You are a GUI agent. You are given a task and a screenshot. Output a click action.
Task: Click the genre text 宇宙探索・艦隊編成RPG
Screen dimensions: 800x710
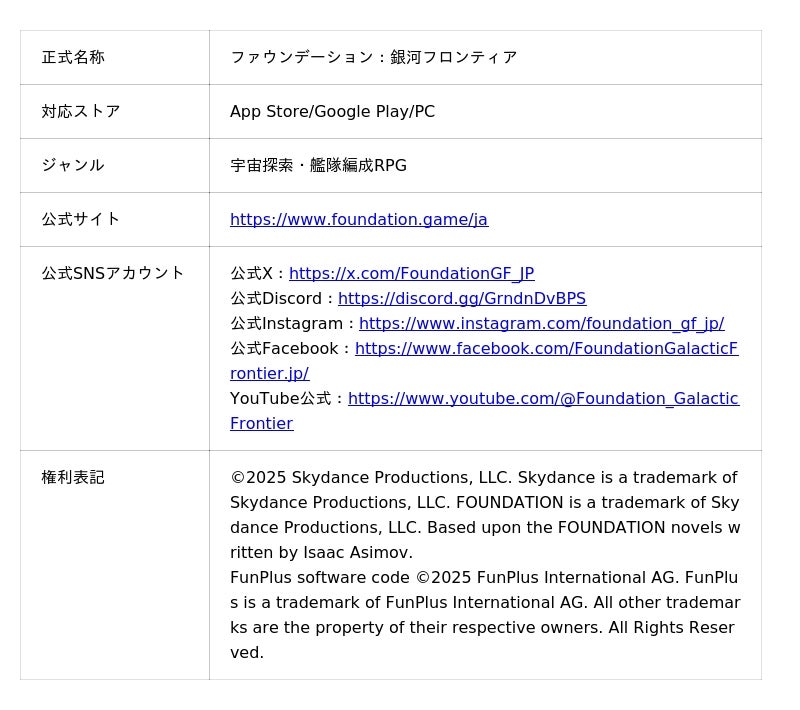point(318,166)
